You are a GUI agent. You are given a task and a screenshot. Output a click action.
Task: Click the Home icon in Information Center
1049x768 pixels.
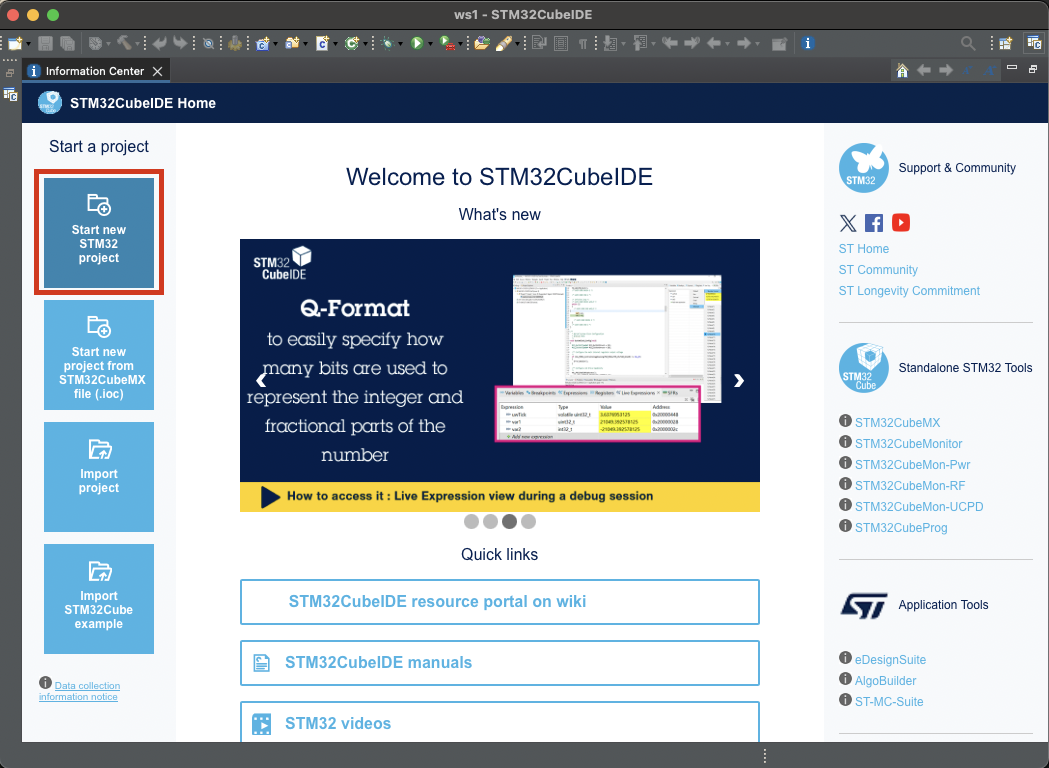tap(902, 70)
